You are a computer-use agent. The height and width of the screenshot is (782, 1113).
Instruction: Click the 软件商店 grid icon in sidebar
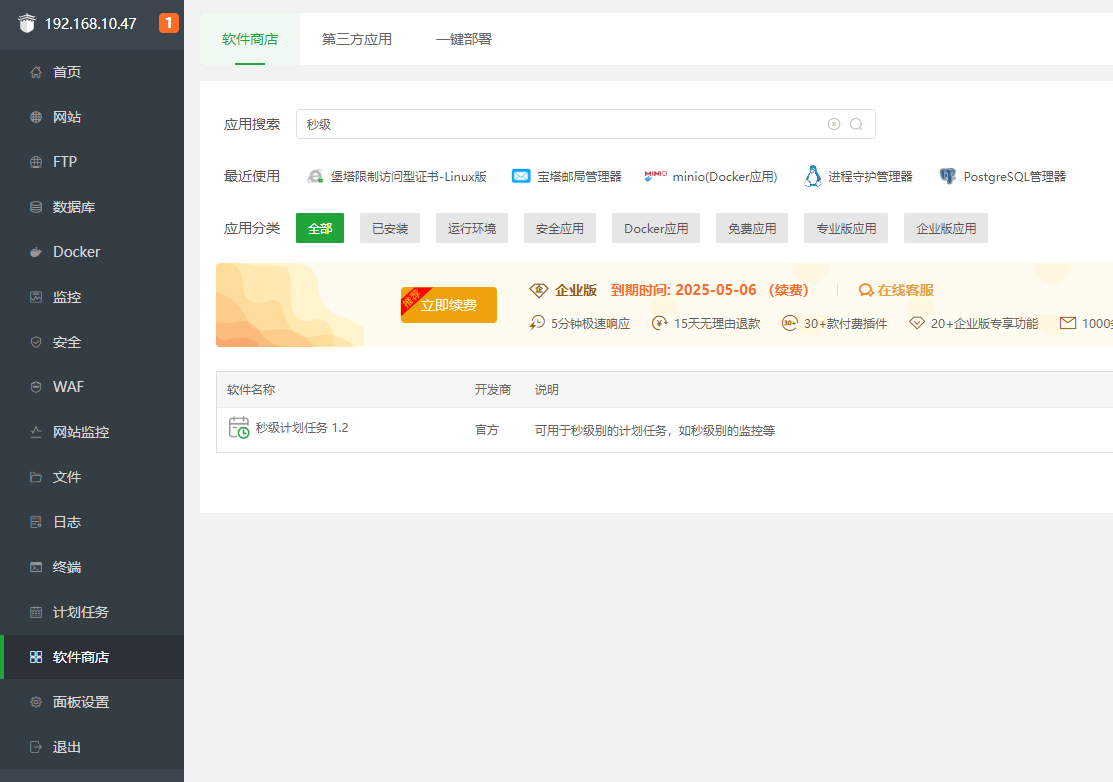(35, 657)
